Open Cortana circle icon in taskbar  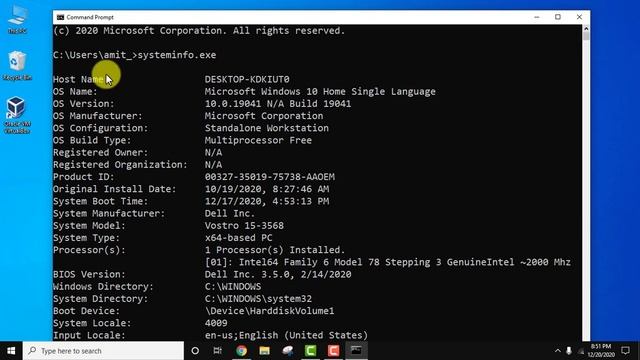[x=195, y=351]
